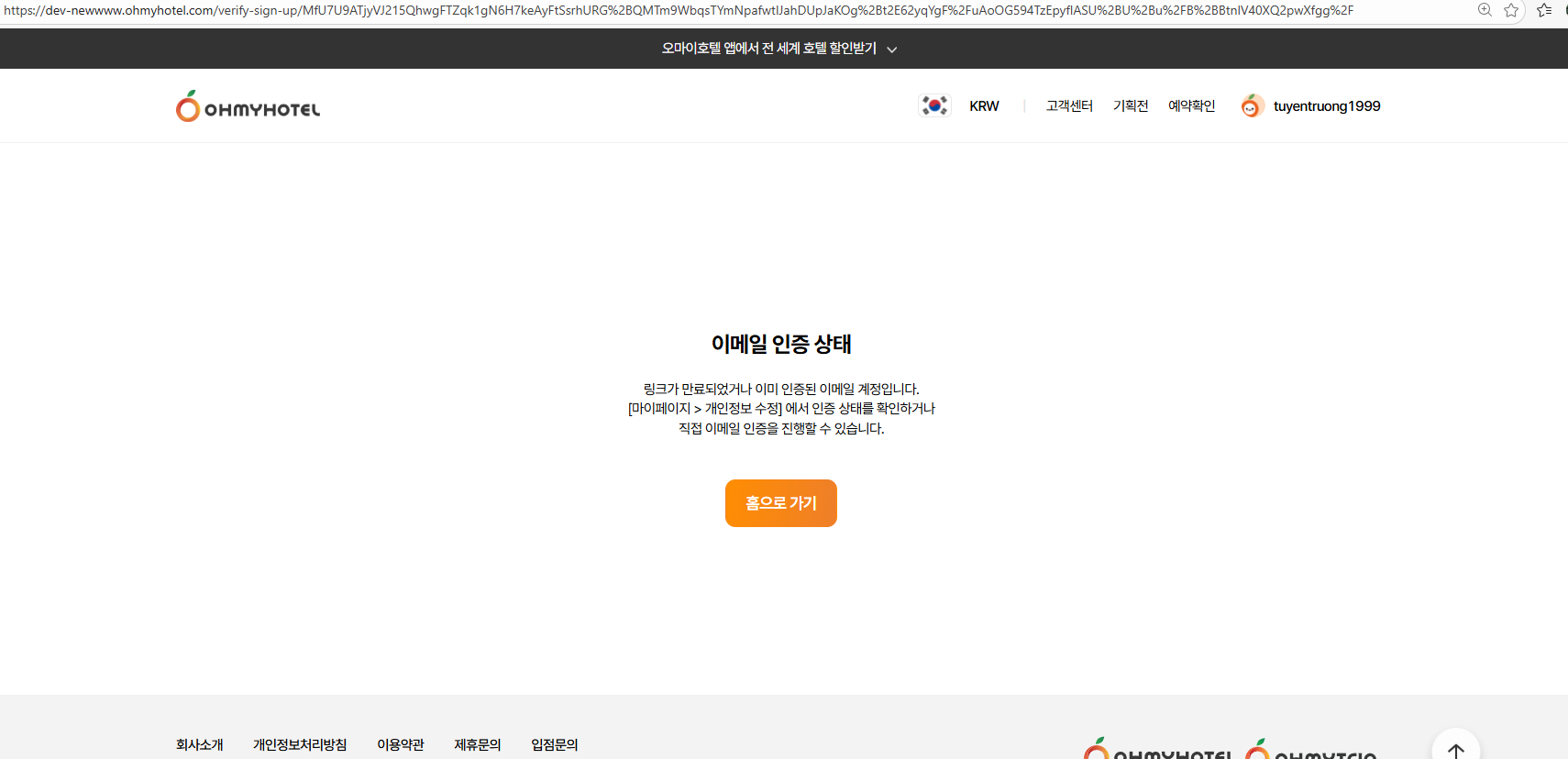Click the footer OHMYHOTEL logo
Viewport: 1568px width, 759px height.
[1157, 749]
